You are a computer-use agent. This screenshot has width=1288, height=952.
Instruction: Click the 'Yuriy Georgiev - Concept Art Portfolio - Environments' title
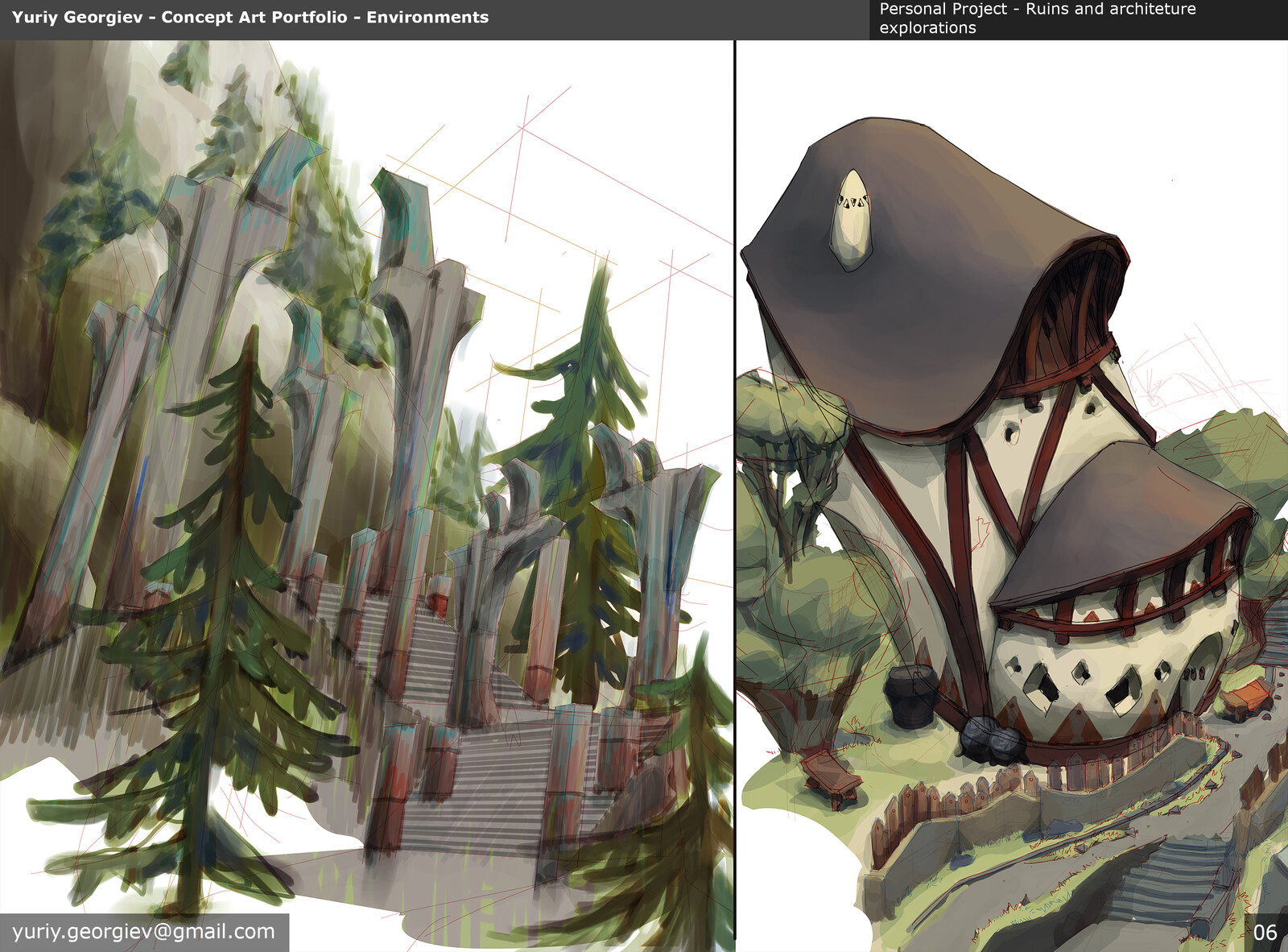click(250, 17)
